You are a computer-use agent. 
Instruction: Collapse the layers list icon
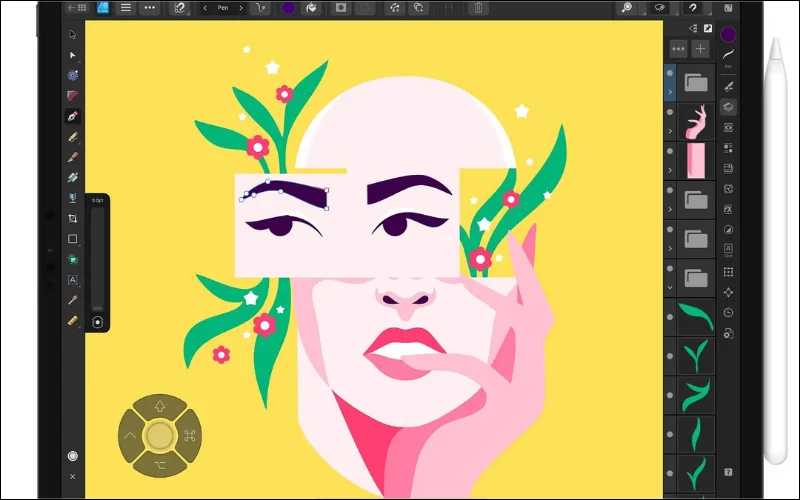click(x=692, y=29)
